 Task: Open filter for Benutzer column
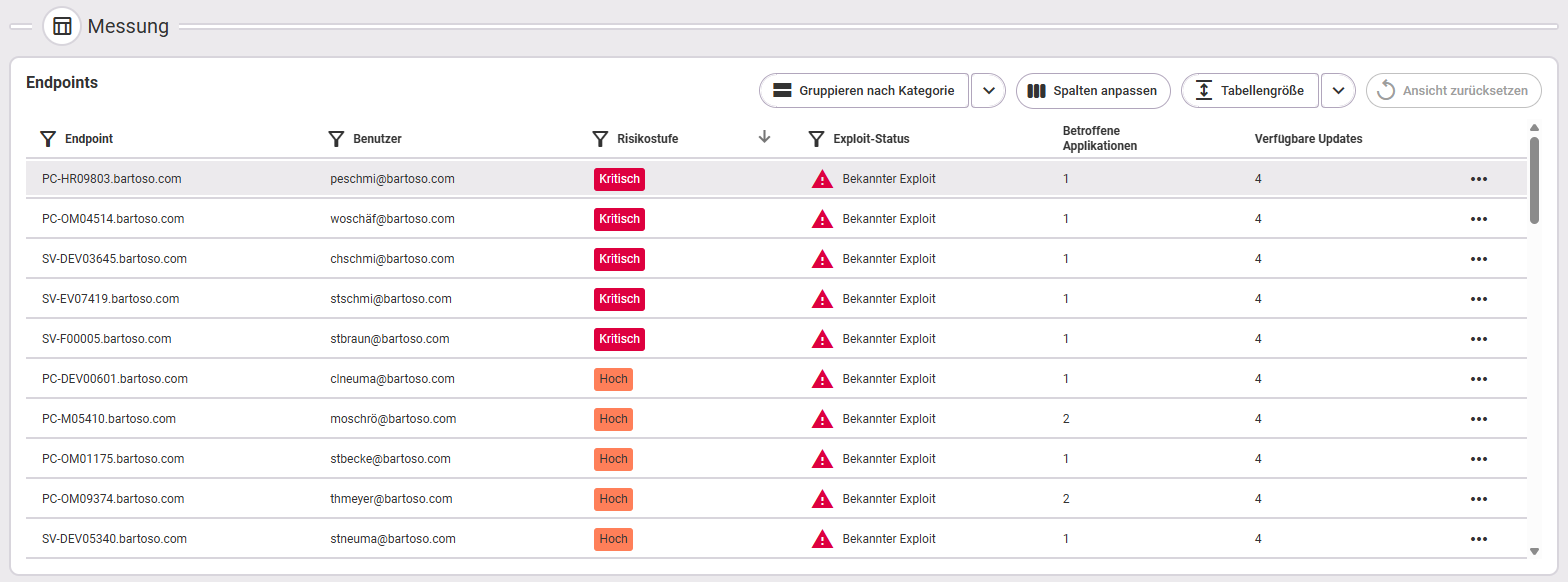click(x=336, y=139)
